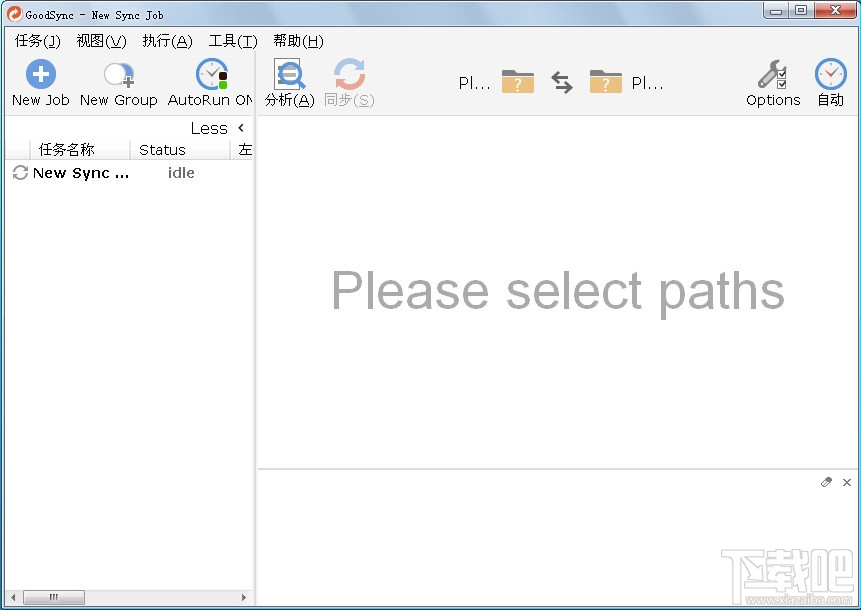Select the New Sync job entry

click(129, 173)
